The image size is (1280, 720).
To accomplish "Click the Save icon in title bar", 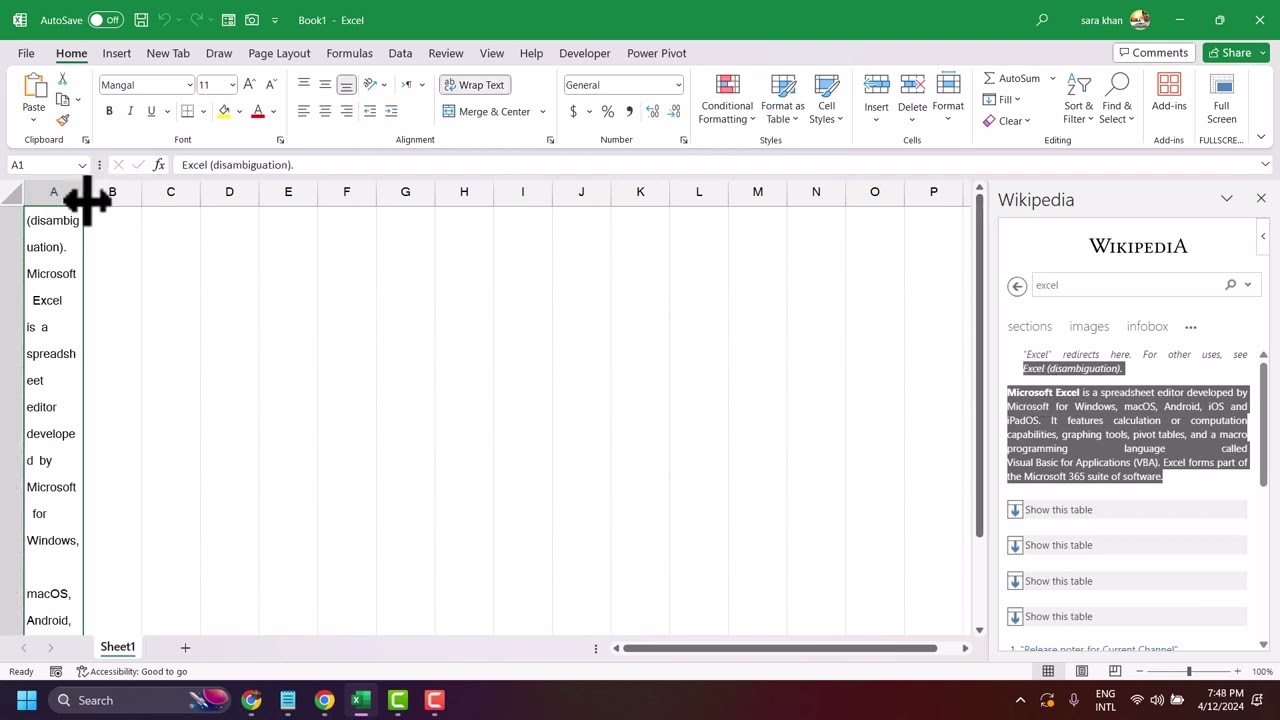I will 141,20.
